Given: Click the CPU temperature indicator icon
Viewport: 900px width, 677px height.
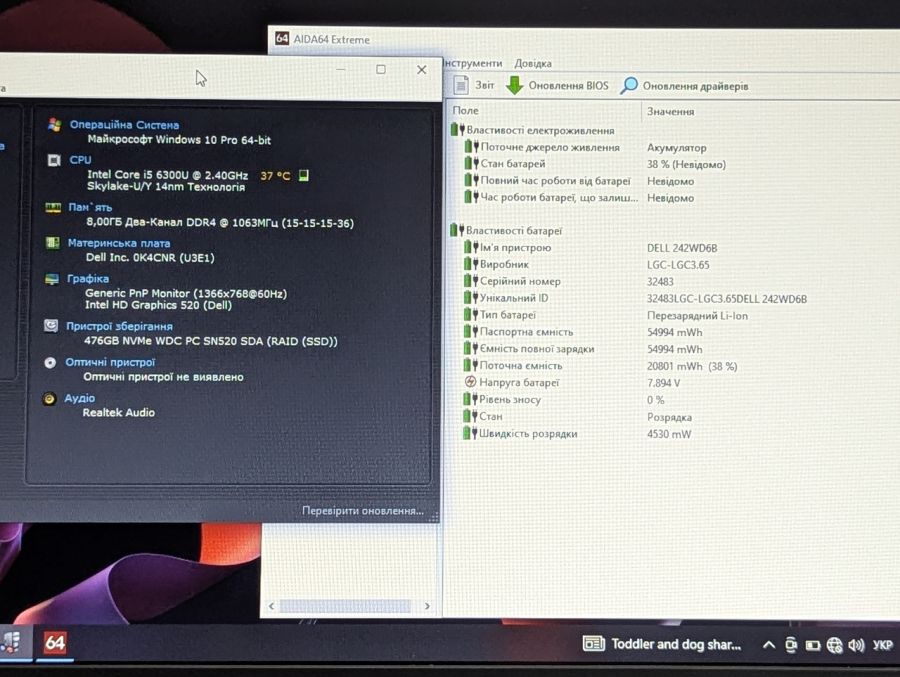Looking at the screenshot, I should point(304,175).
